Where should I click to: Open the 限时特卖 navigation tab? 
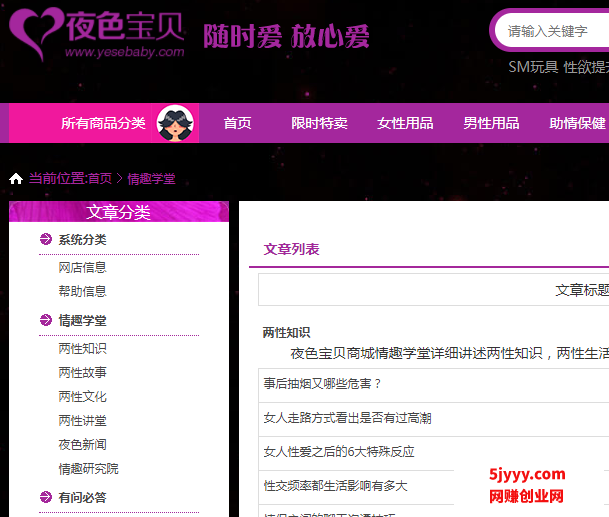click(319, 124)
